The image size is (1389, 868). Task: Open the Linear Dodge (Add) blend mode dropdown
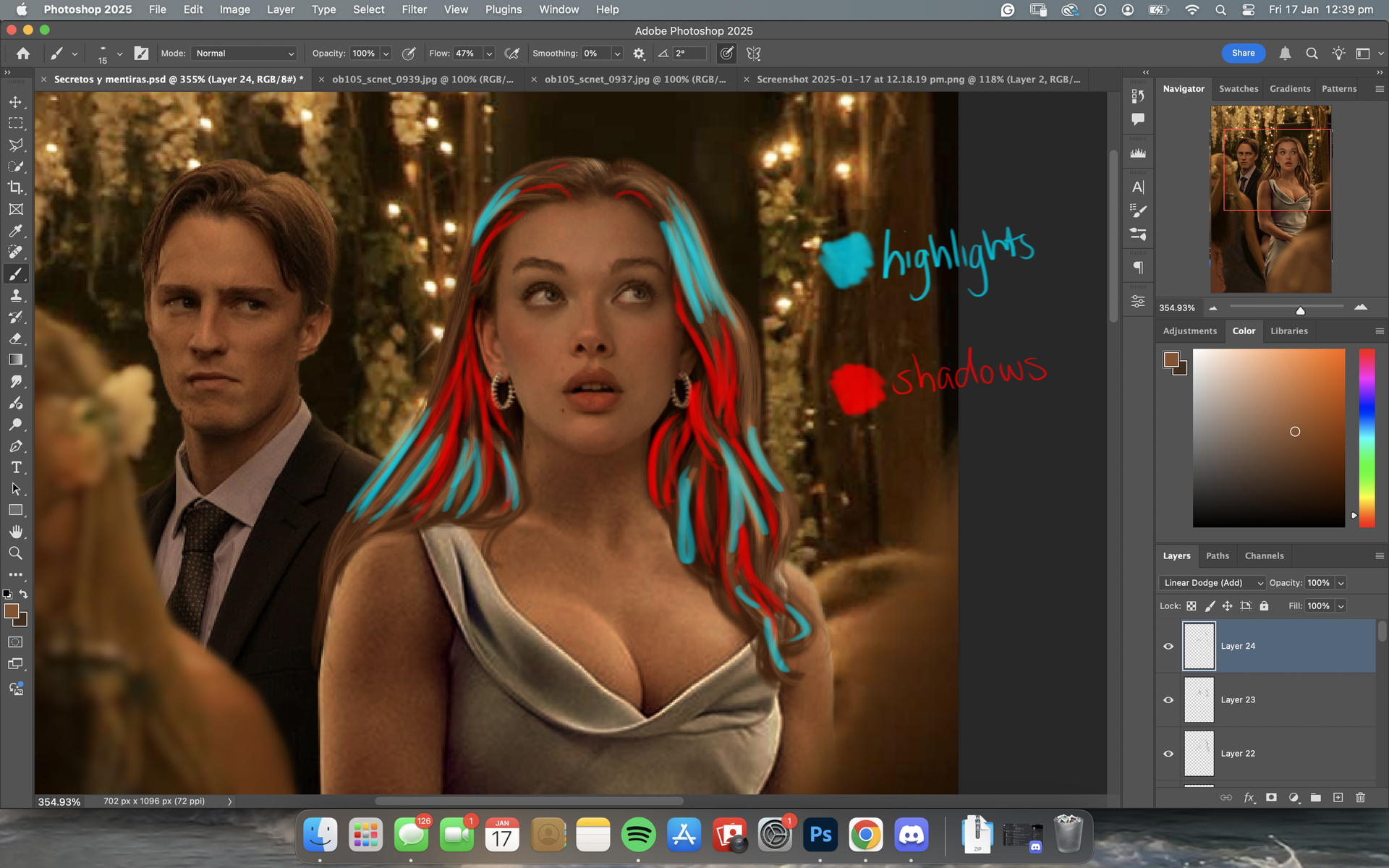(1212, 583)
